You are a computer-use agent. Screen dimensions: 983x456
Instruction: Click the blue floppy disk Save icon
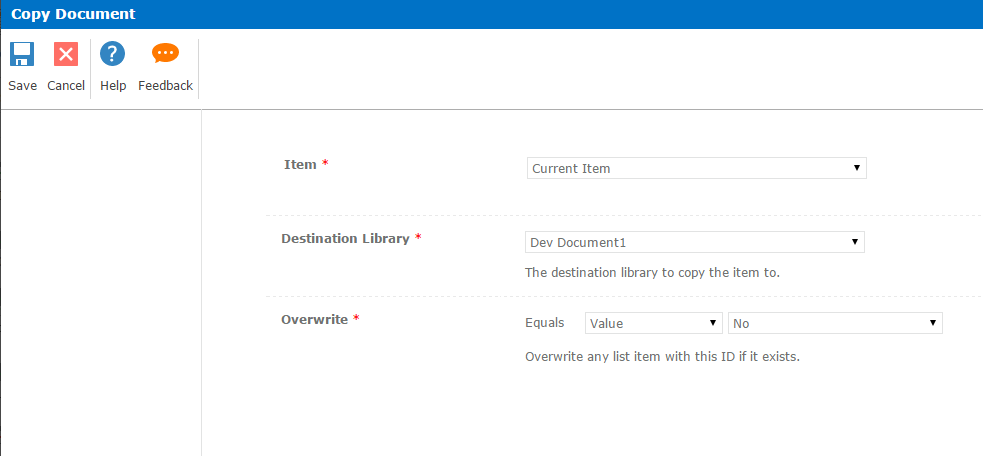(x=22, y=54)
